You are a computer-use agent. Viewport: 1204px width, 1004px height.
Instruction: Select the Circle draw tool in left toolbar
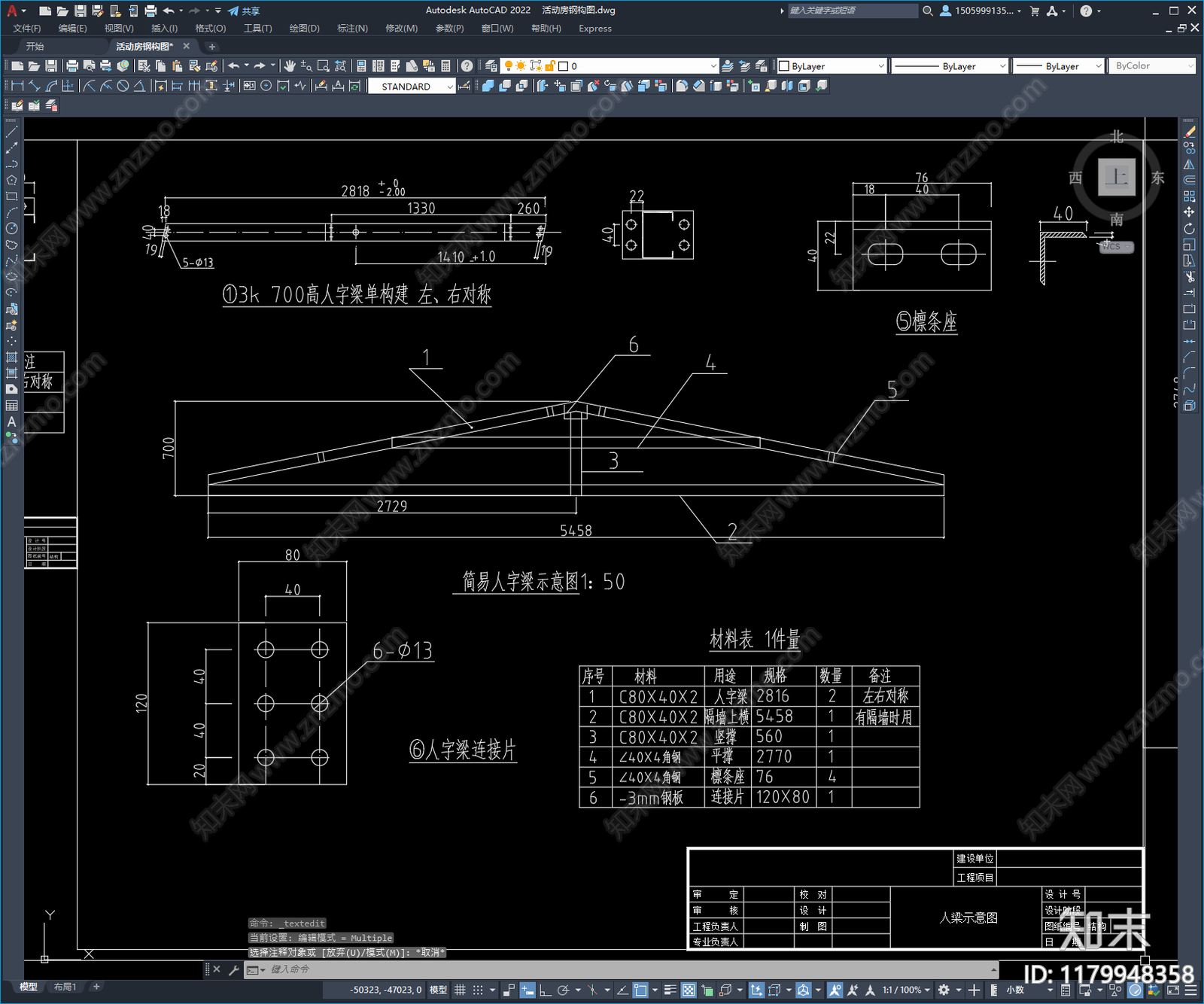click(x=11, y=228)
